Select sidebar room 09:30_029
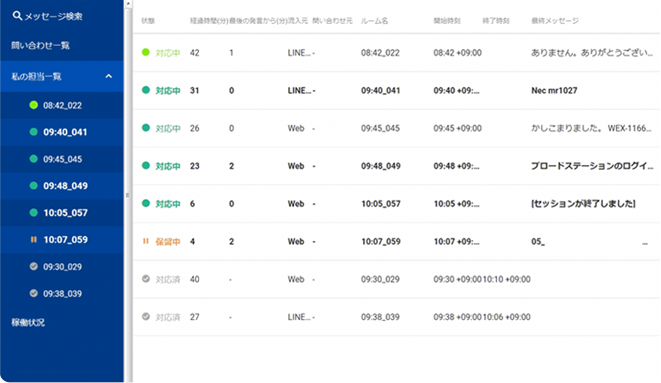The height and width of the screenshot is (383, 661). coord(62,267)
